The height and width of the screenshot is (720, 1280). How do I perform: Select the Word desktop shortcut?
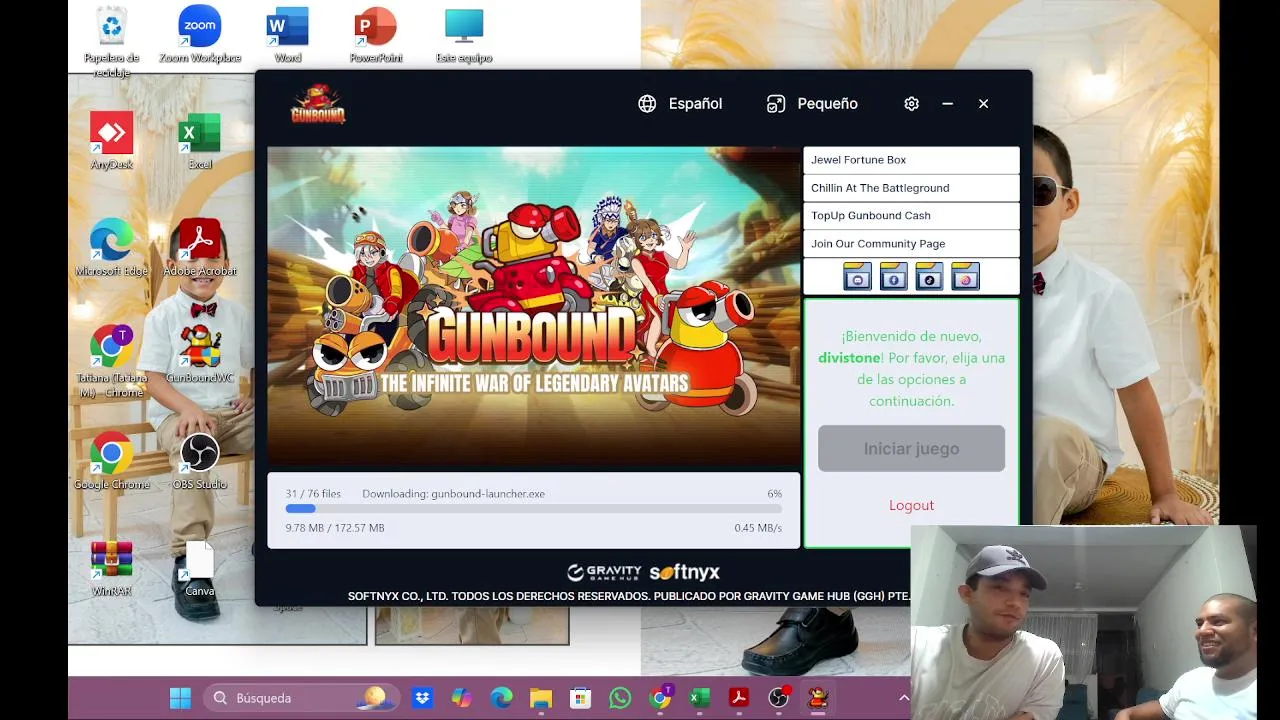coord(288,35)
